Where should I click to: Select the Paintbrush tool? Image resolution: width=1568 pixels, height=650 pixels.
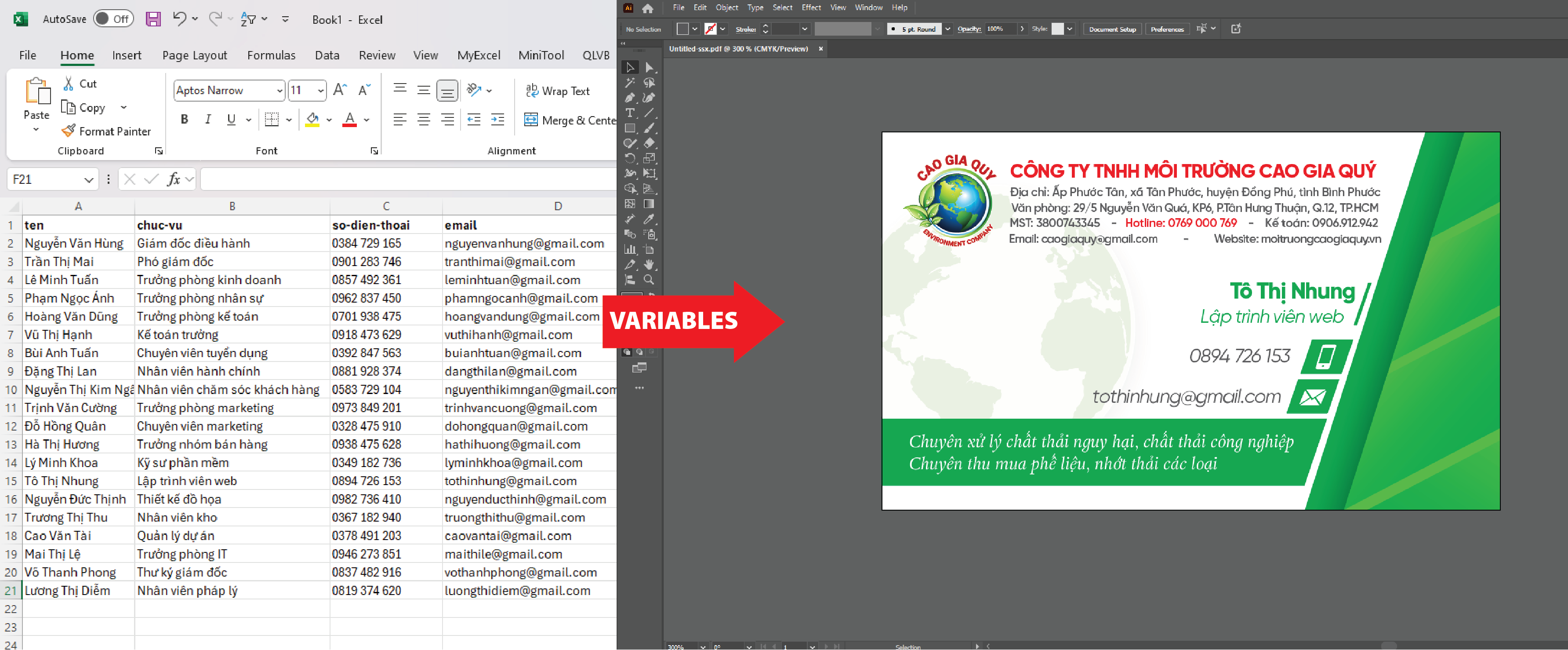coord(649,128)
